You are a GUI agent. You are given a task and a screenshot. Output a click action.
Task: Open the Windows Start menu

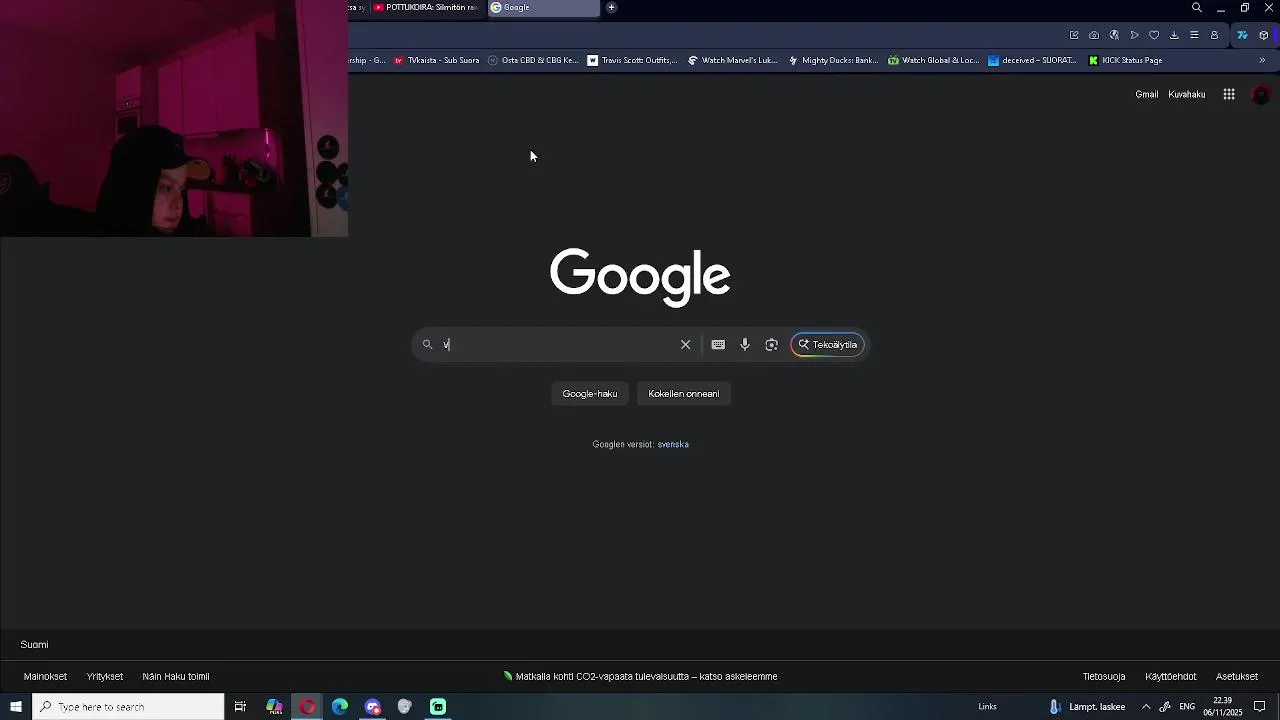[16, 707]
